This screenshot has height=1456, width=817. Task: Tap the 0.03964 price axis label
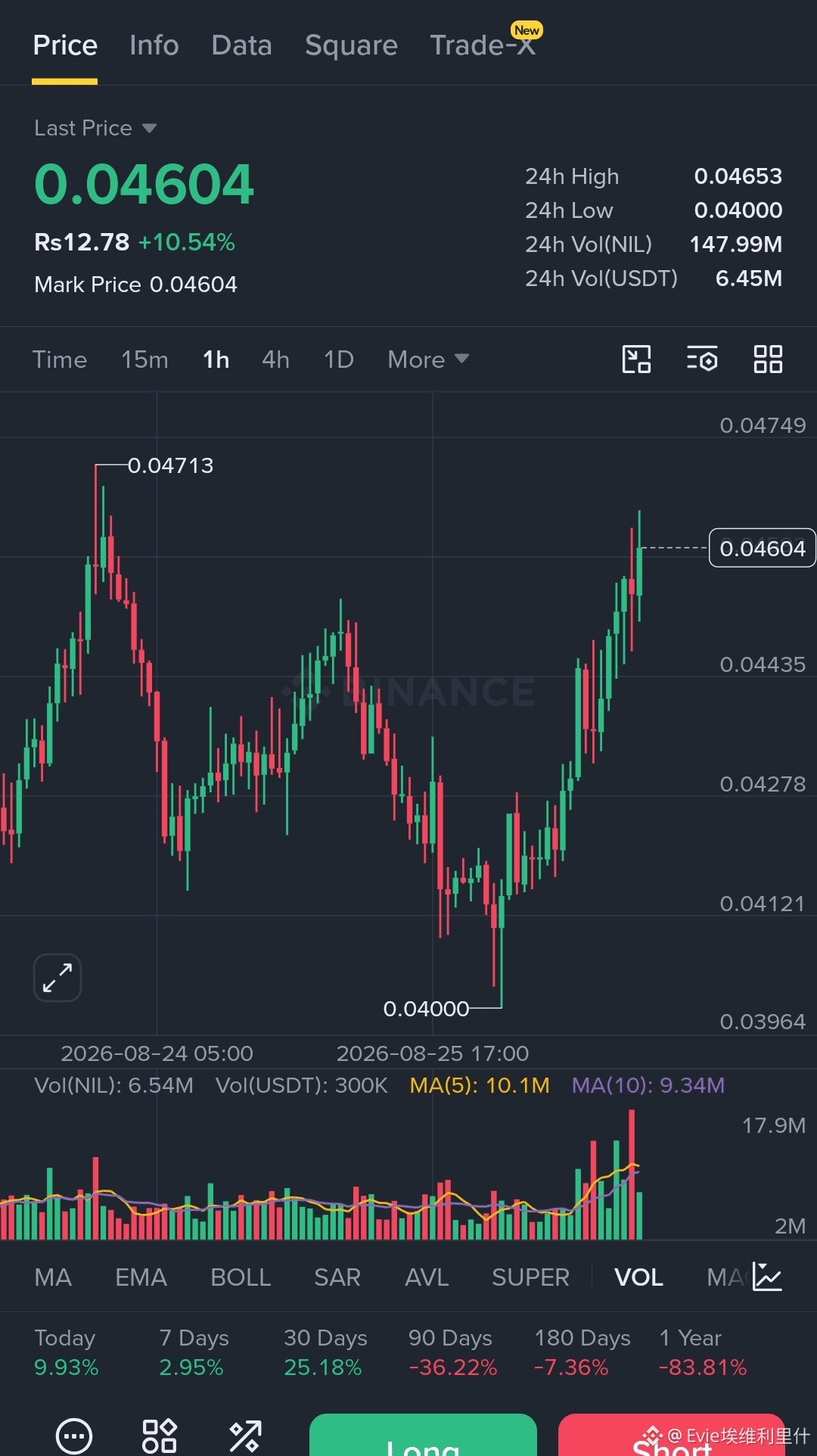(x=763, y=1022)
